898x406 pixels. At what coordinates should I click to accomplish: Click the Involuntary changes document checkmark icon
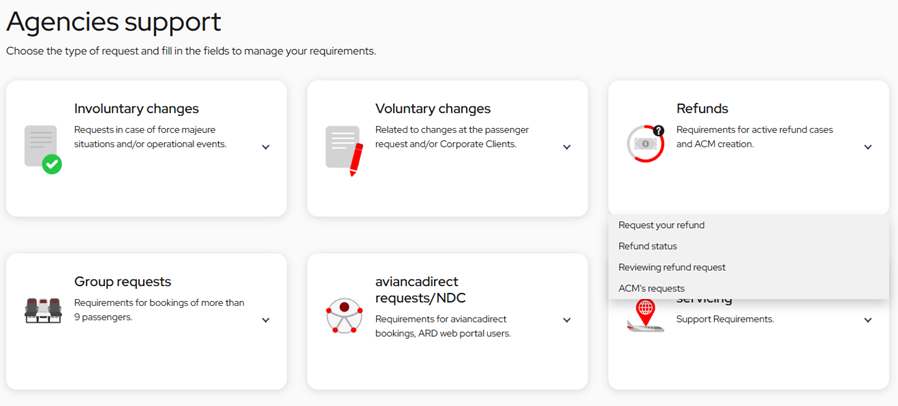tap(42, 148)
